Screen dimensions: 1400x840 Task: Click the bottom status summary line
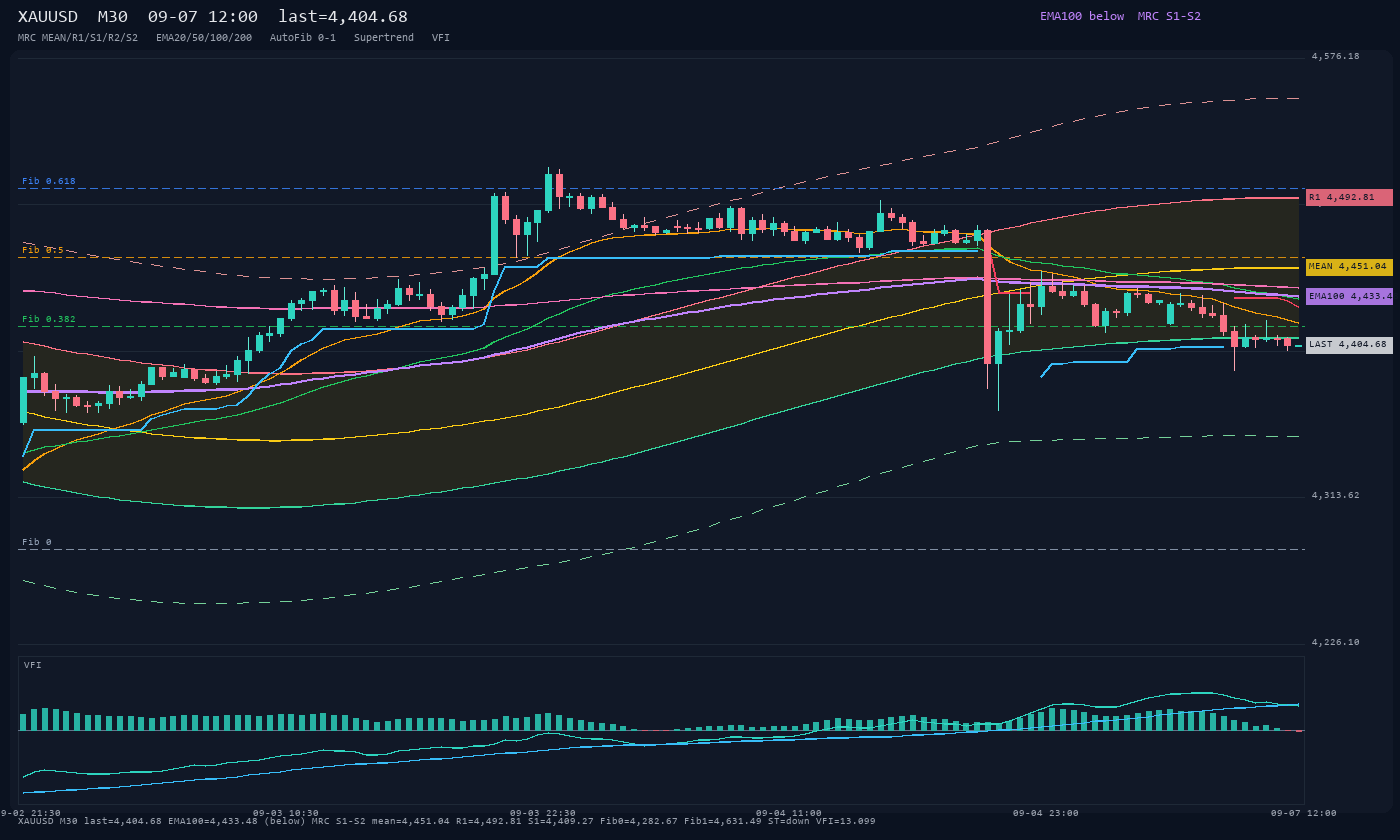[x=447, y=821]
